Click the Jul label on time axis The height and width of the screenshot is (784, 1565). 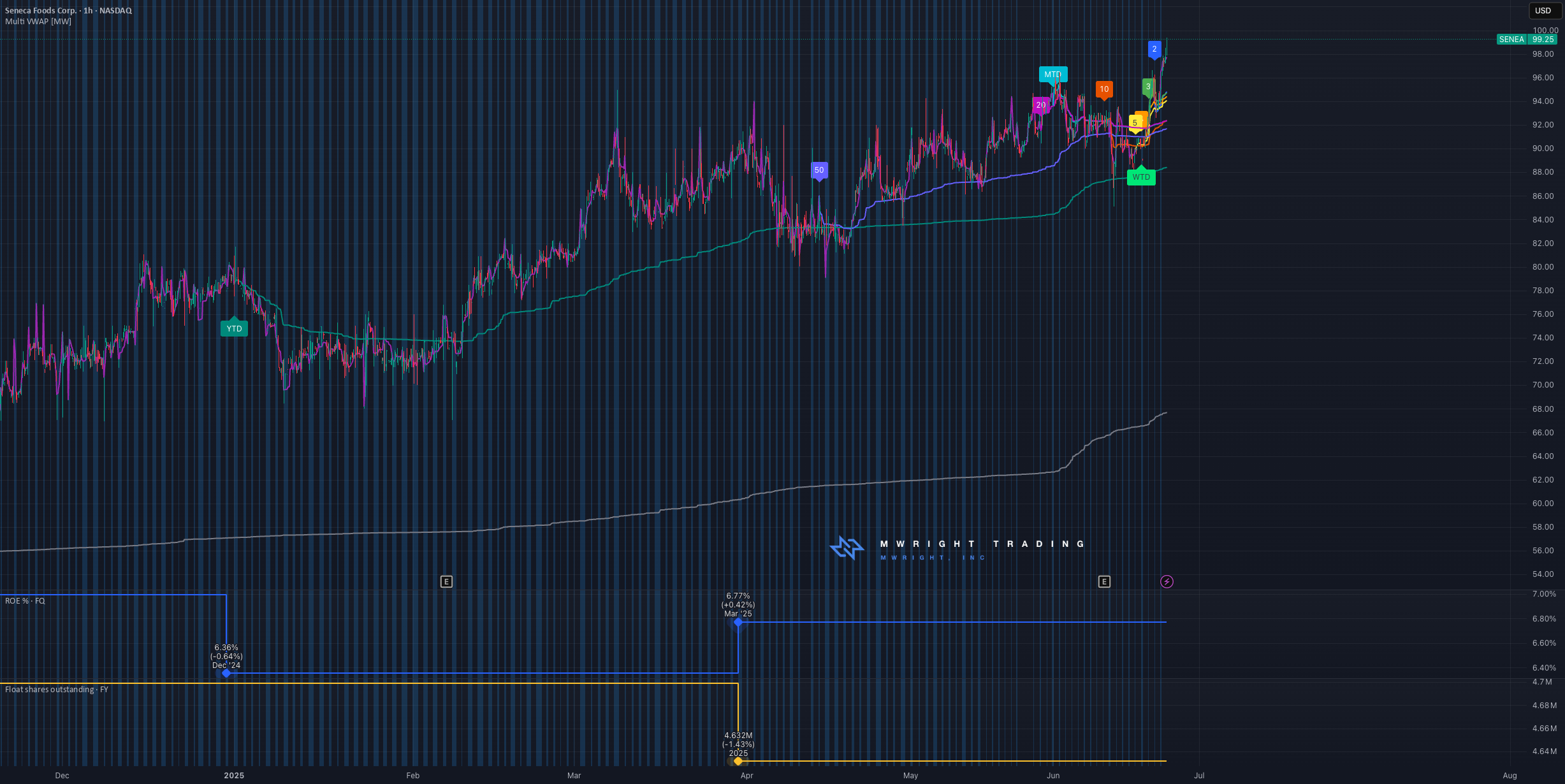pos(1199,776)
